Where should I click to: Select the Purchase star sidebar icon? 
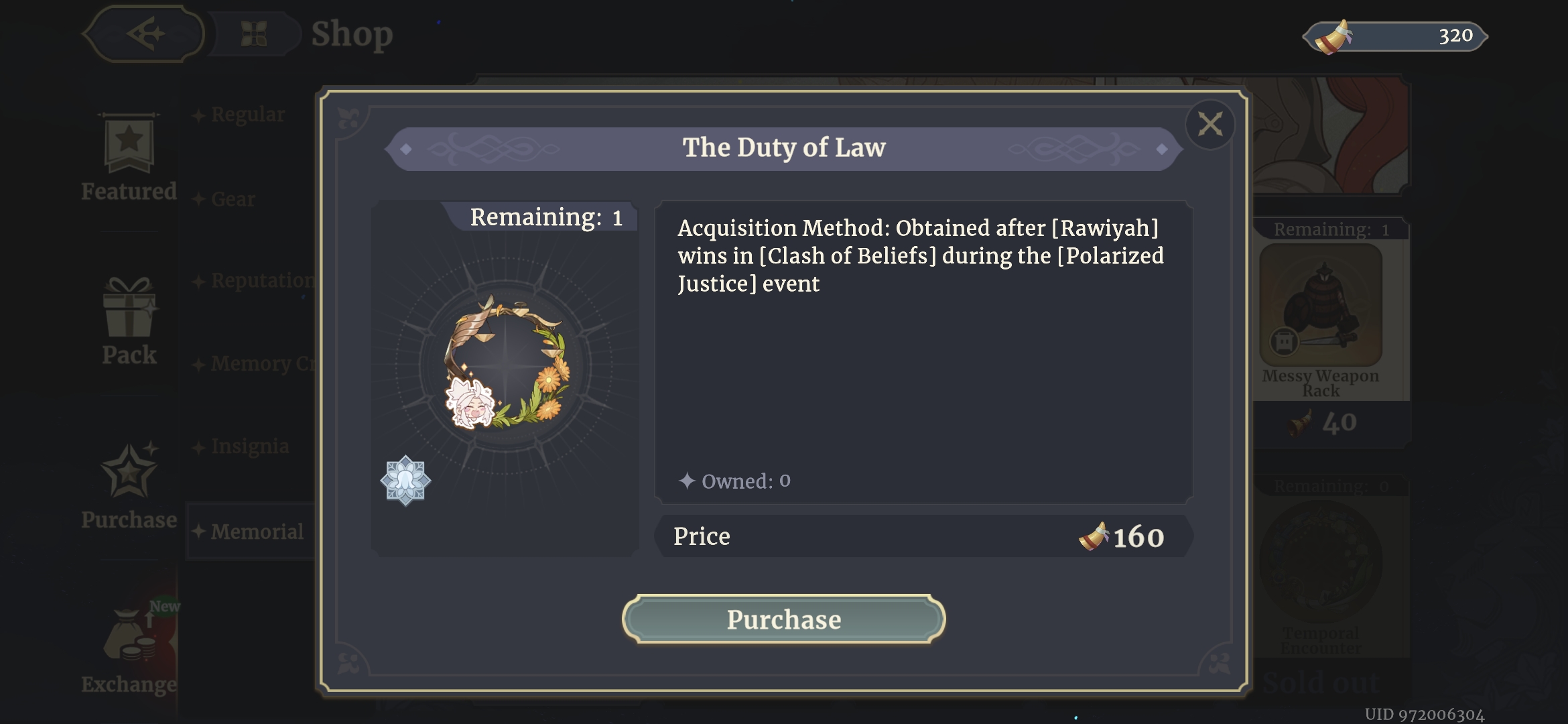pyautogui.click(x=129, y=484)
